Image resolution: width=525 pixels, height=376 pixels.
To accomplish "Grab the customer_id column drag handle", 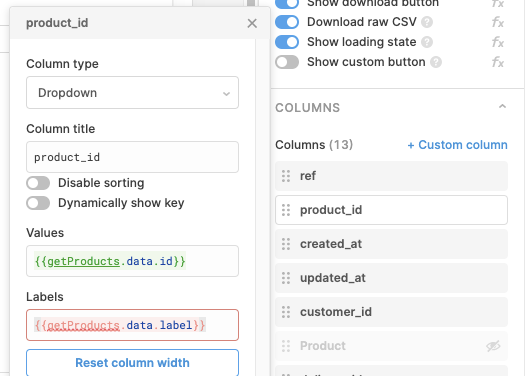I will click(286, 312).
